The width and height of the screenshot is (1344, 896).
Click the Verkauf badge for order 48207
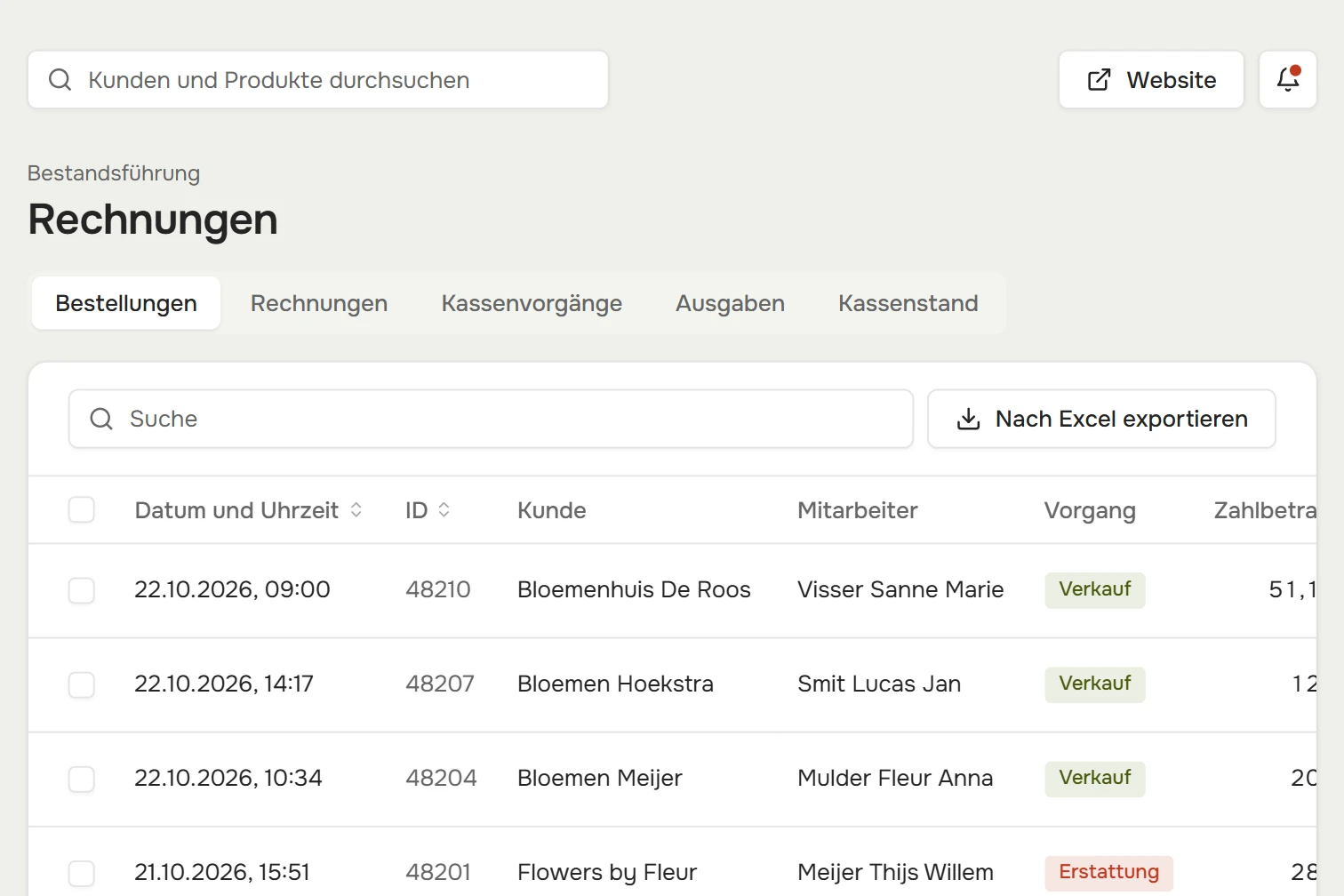click(1095, 684)
